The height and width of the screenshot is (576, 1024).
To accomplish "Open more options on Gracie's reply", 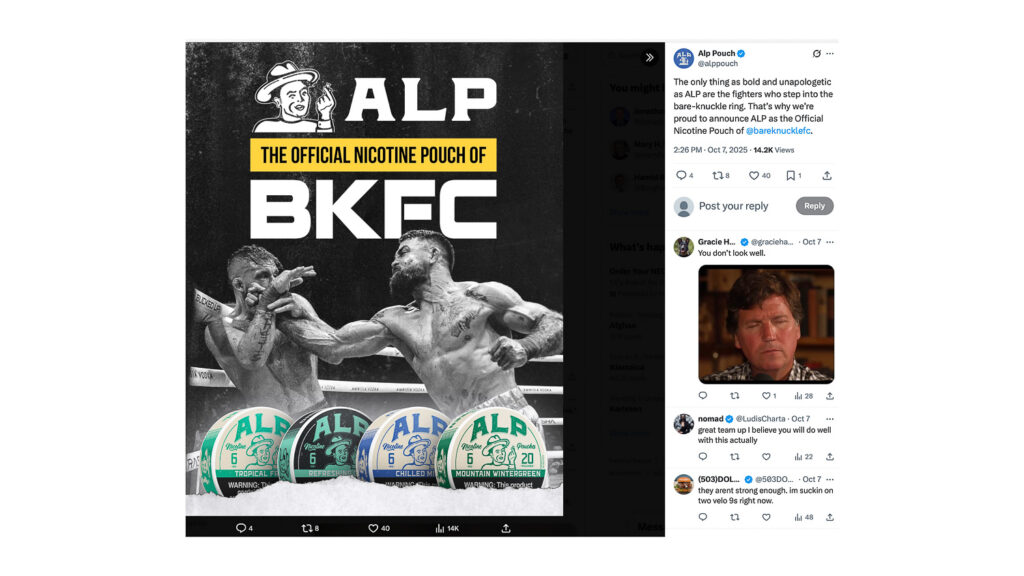I will [830, 242].
